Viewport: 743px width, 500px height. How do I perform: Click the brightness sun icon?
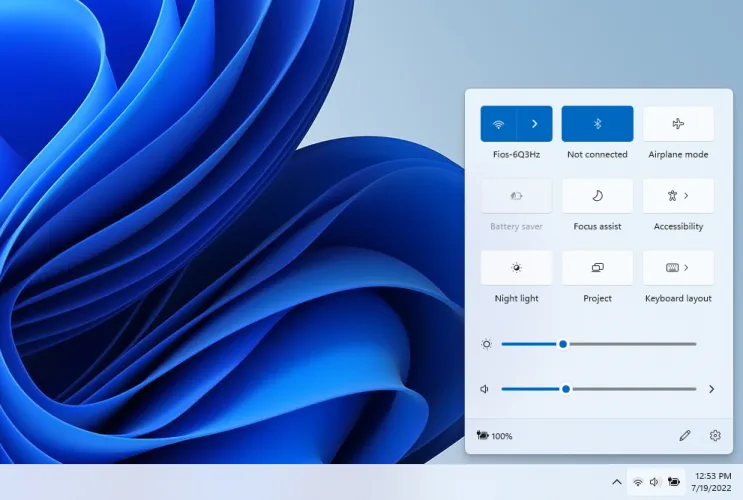click(x=486, y=344)
